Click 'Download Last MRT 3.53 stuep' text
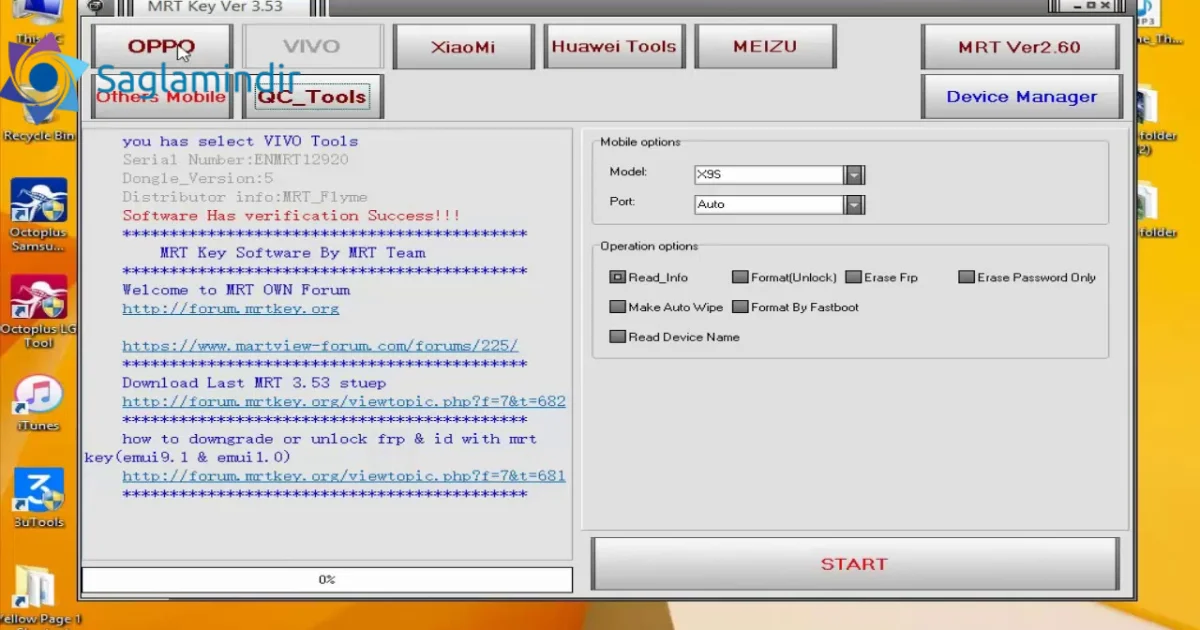The width and height of the screenshot is (1200, 630). coord(254,383)
